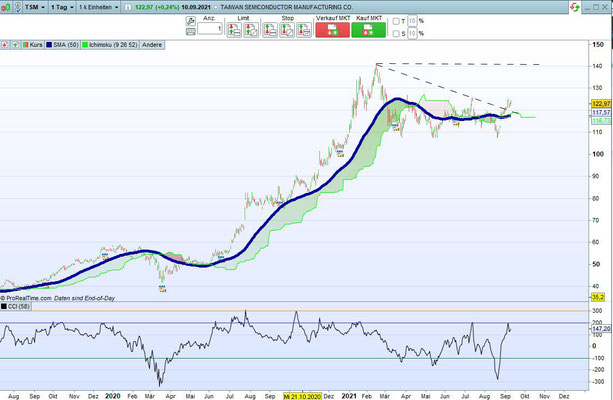Click the 116,73 Ichimoku value label
The height and width of the screenshot is (400, 613).
601,120
